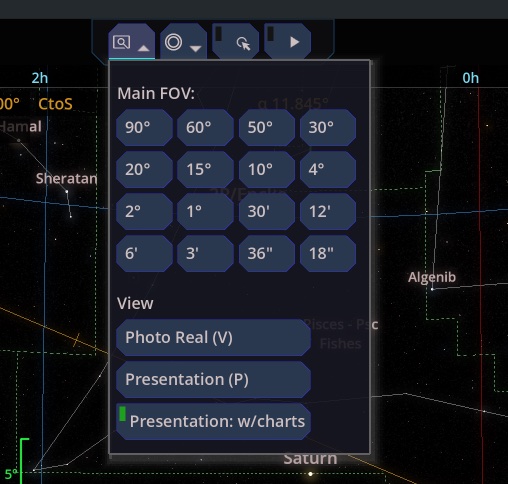Toggle the play time-flow button
Image resolution: width=508 pixels, height=484 pixels.
[x=287, y=42]
